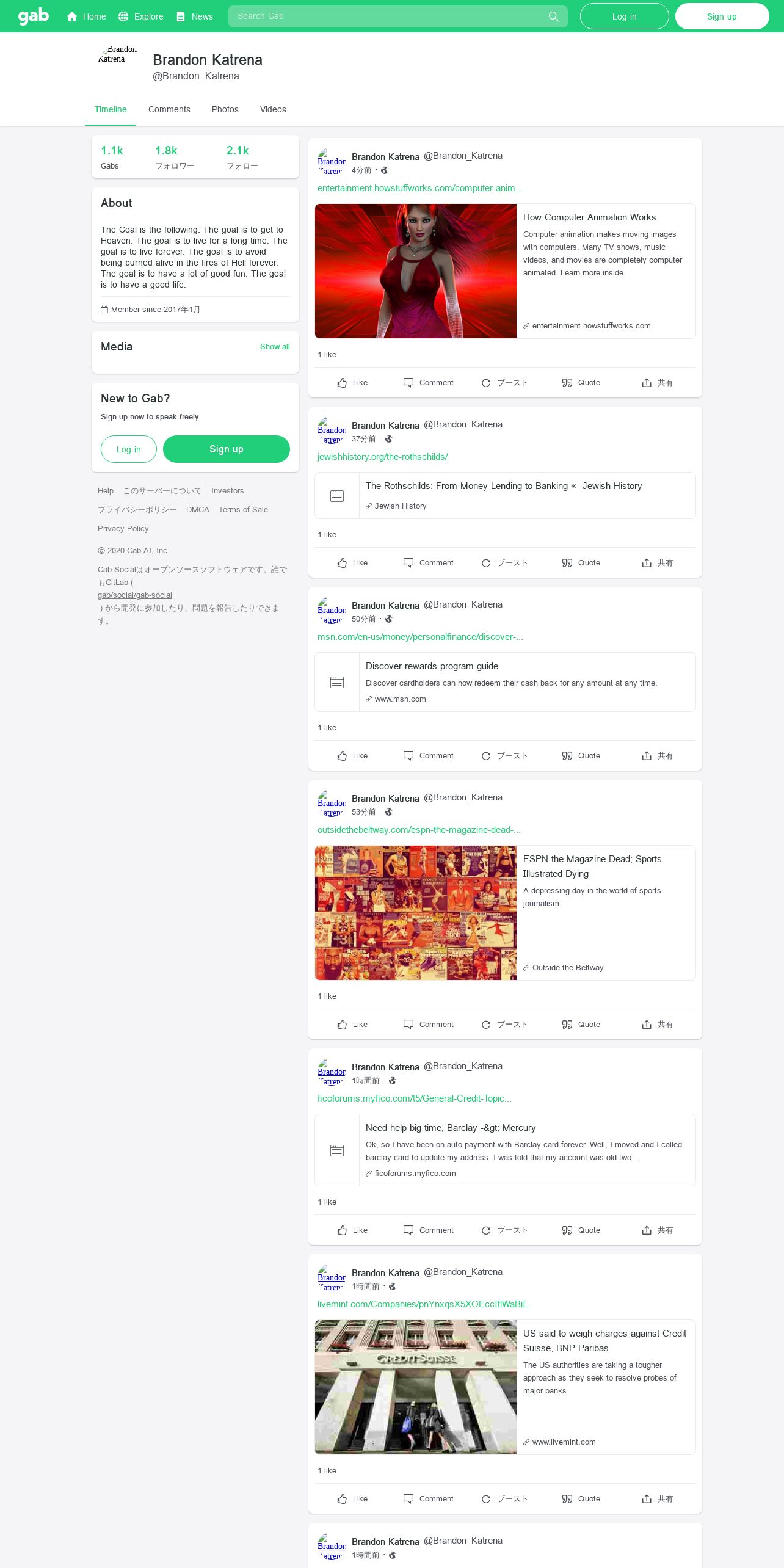
Task: Open the Gab logo homepage
Action: point(34,16)
